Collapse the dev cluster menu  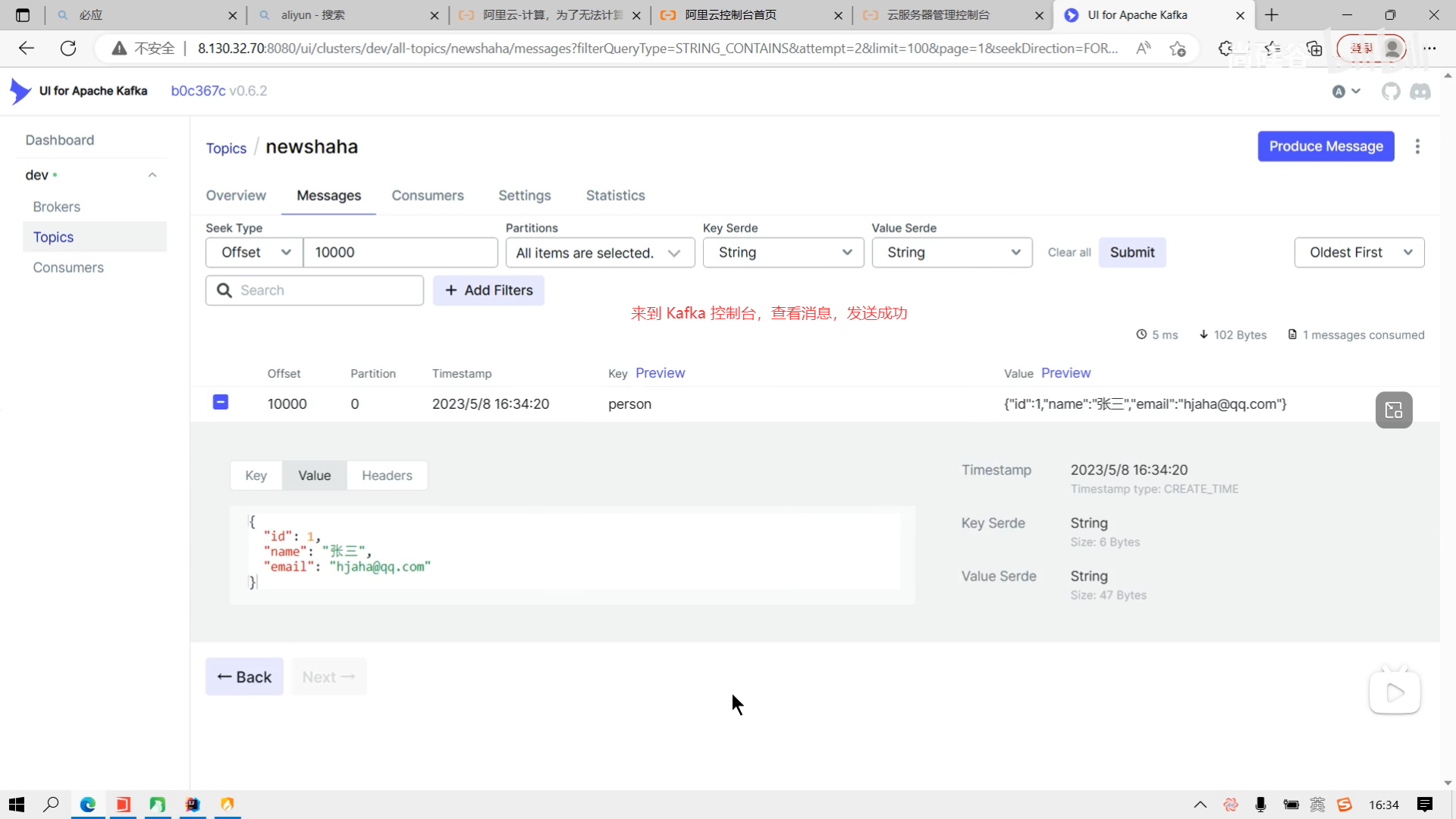pyautogui.click(x=152, y=175)
